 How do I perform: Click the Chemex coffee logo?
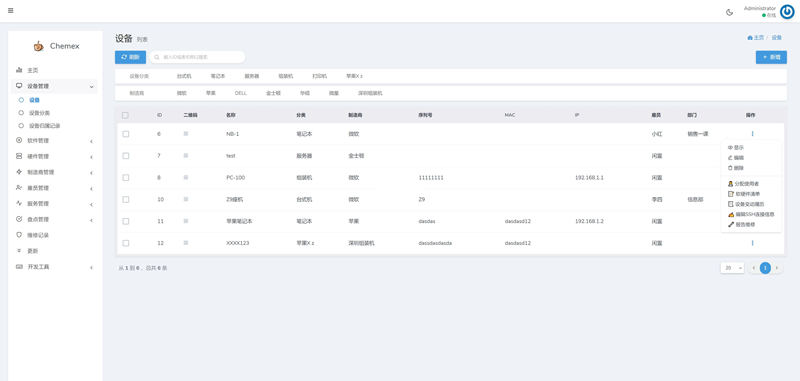click(x=39, y=46)
